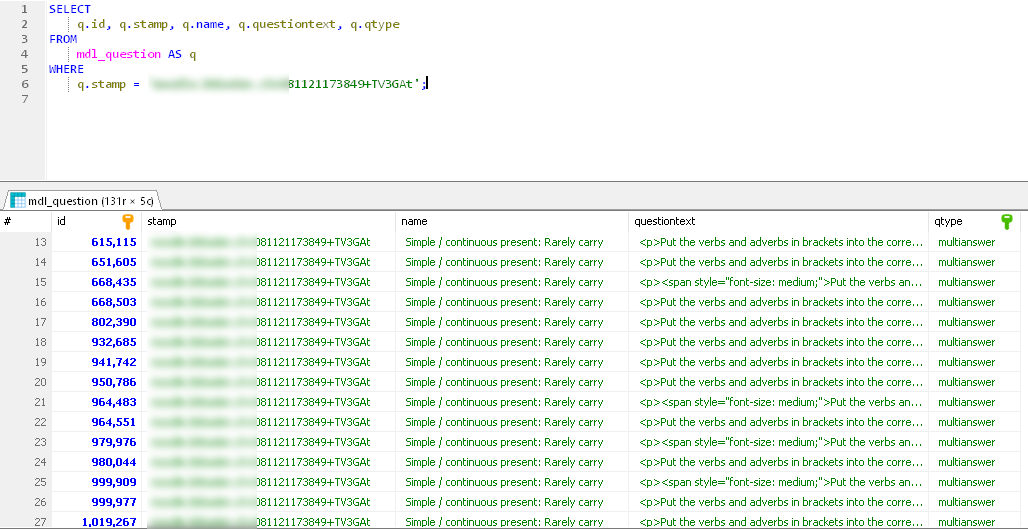The height and width of the screenshot is (529, 1028).
Task: Sort results by the id column header
Action: [97, 222]
